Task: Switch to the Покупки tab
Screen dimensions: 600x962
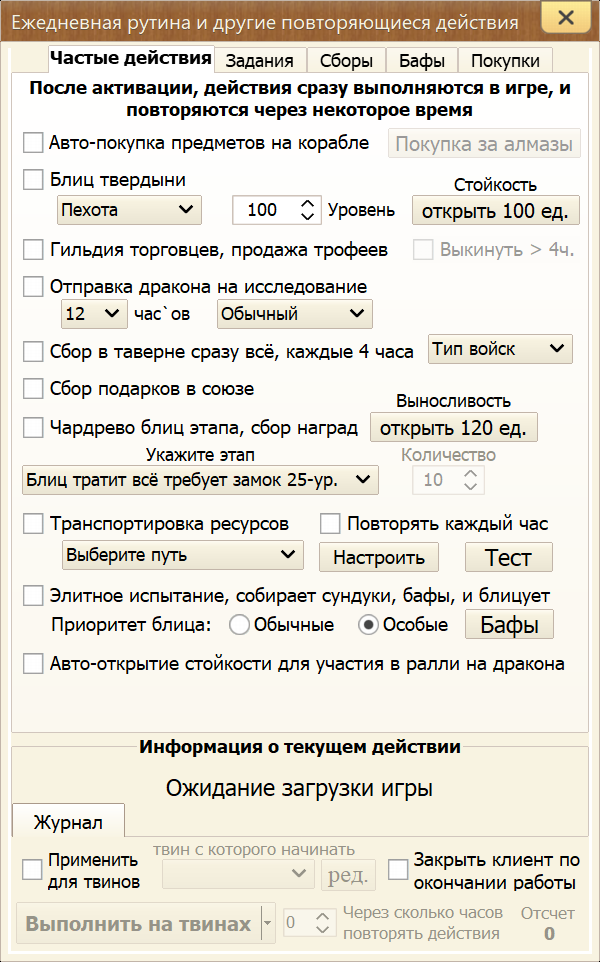Action: click(506, 60)
